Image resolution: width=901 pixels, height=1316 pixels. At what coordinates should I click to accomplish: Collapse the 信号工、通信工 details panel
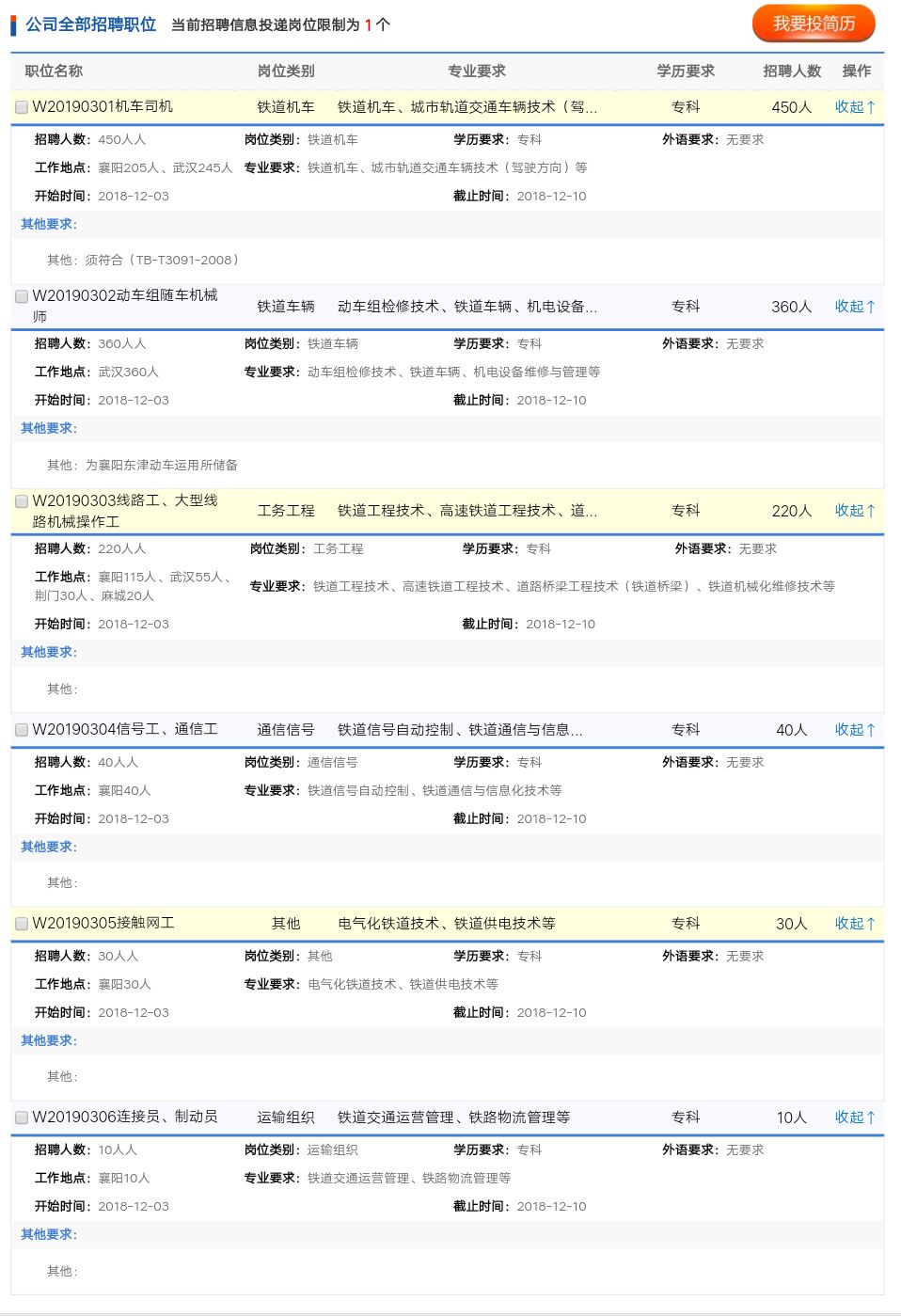coord(855,730)
